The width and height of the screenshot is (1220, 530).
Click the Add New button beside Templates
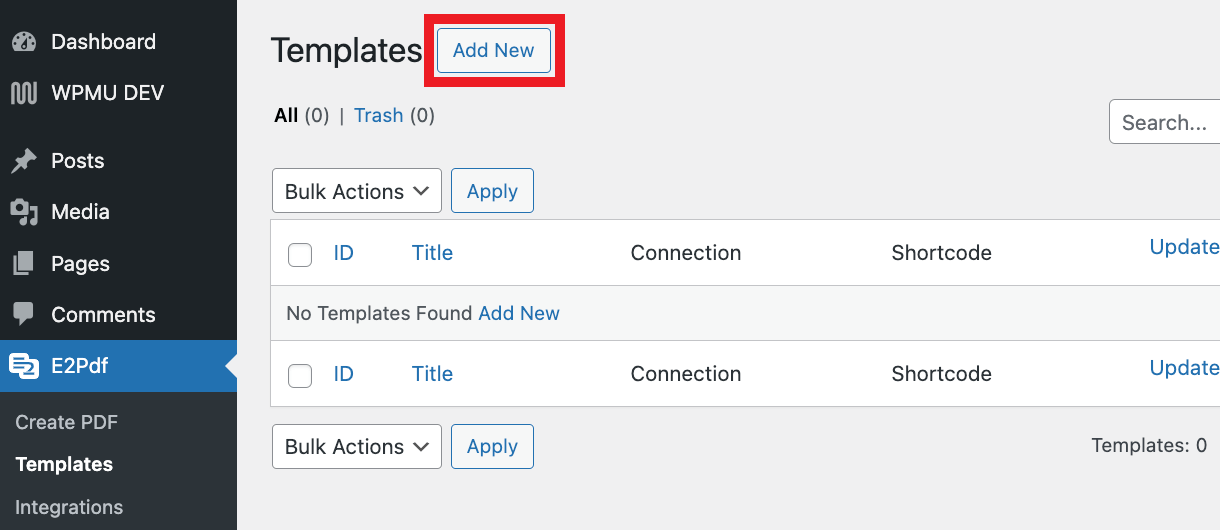tap(494, 50)
